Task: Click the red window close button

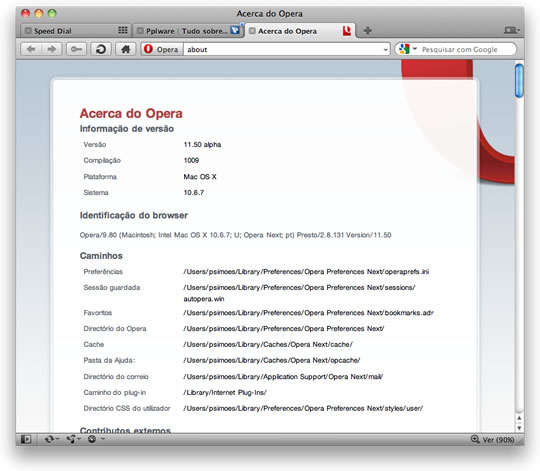Action: tap(25, 13)
